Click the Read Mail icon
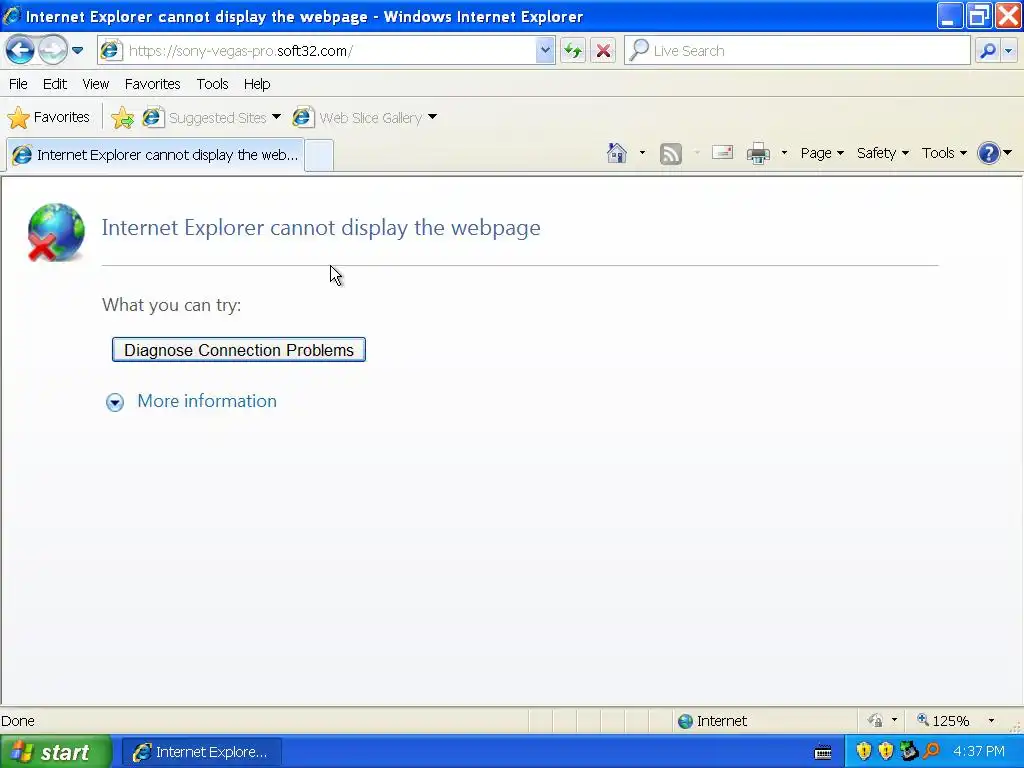The image size is (1024, 768). click(x=722, y=153)
